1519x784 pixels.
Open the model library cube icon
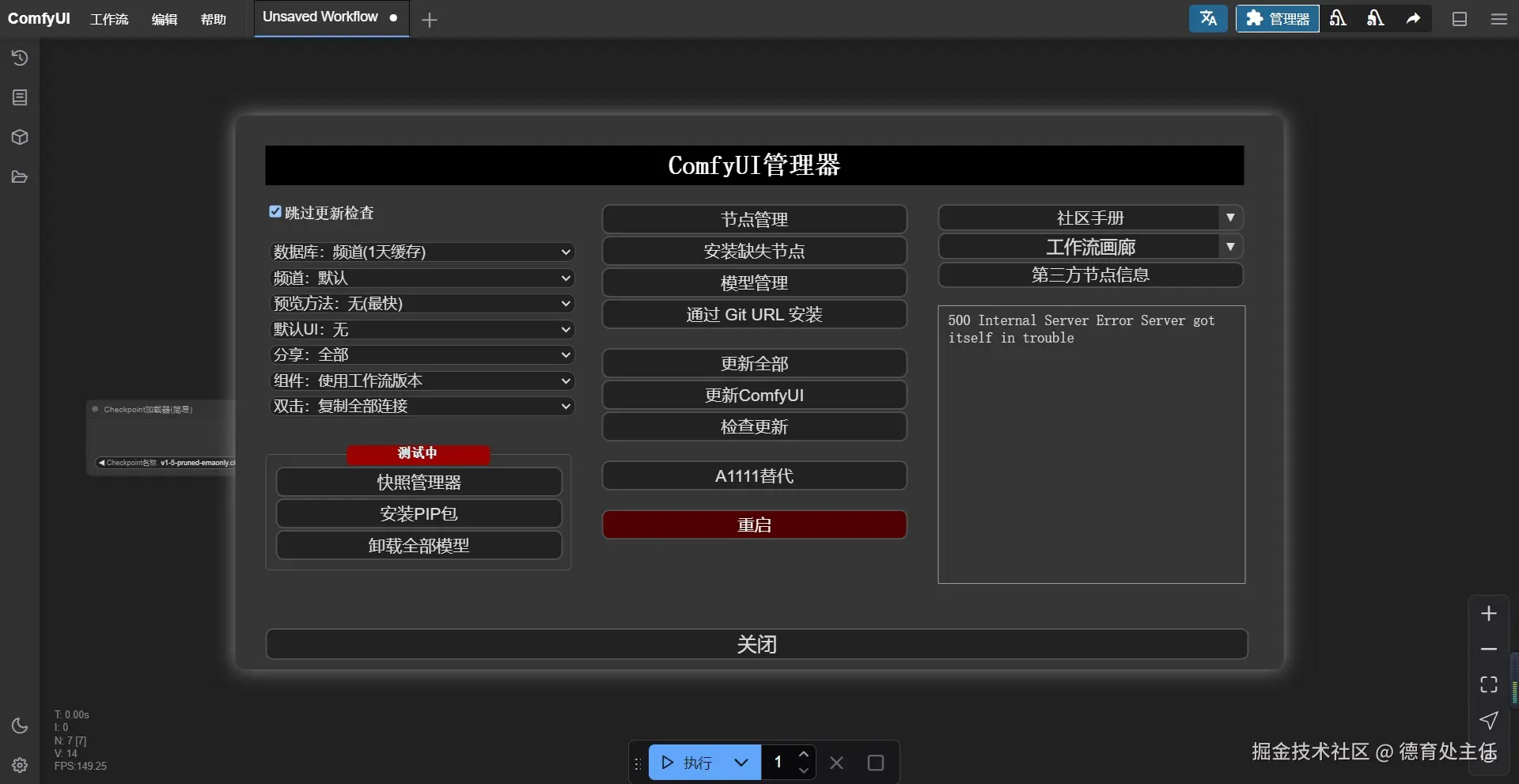point(20,137)
